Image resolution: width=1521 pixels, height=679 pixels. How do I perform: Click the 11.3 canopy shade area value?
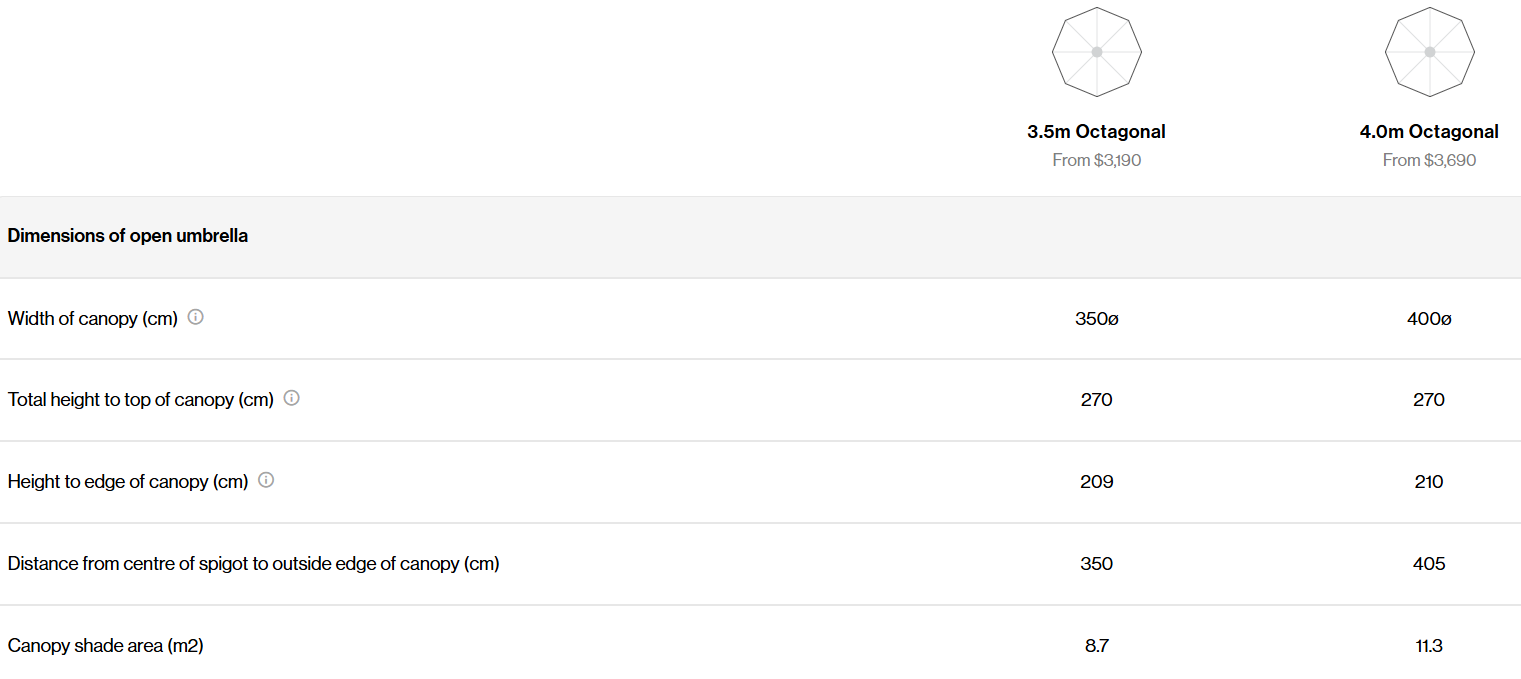tap(1429, 646)
